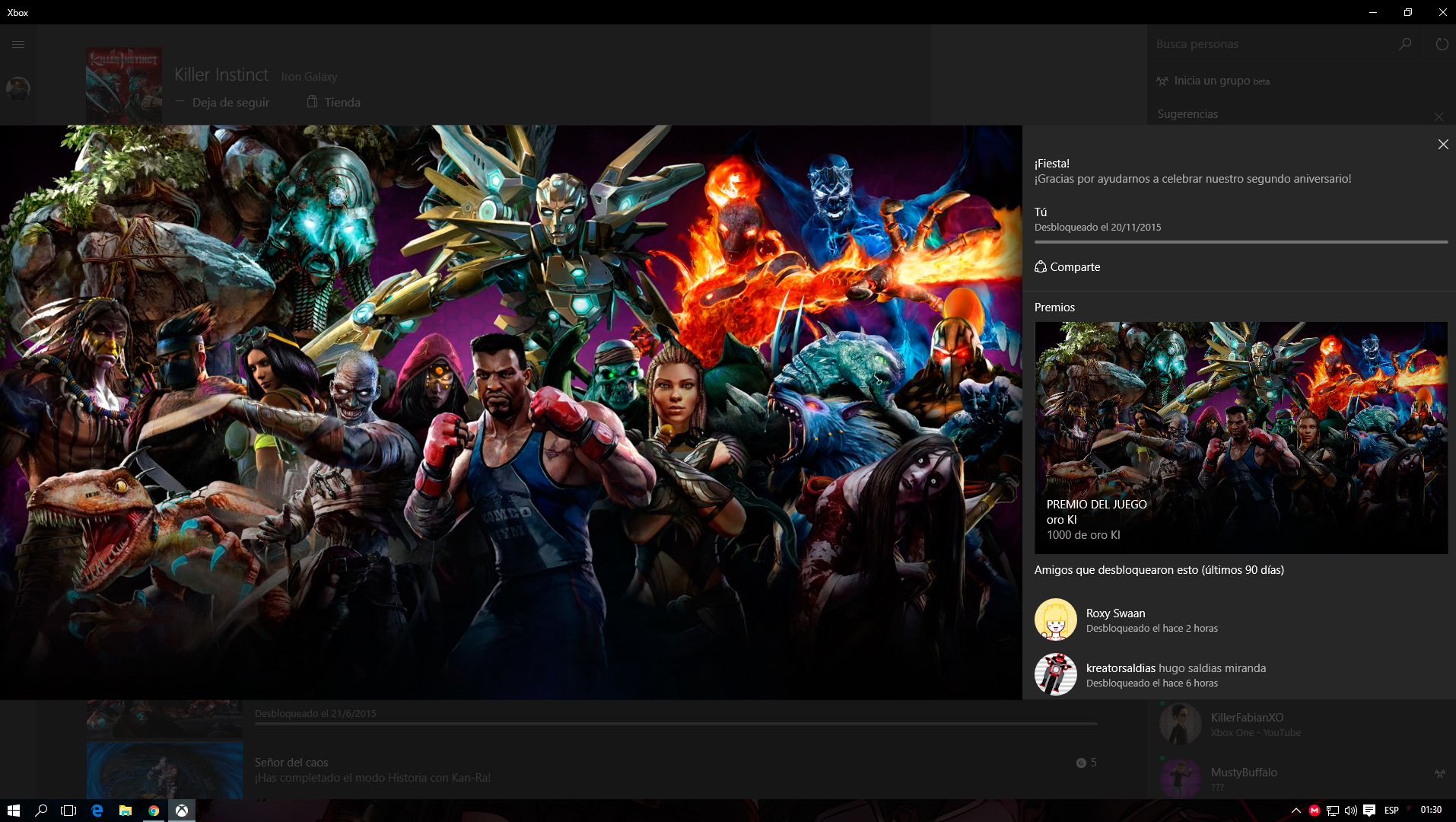Viewport: 1456px width, 822px height.
Task: Open the Action Center notifications icon
Action: tap(1369, 811)
